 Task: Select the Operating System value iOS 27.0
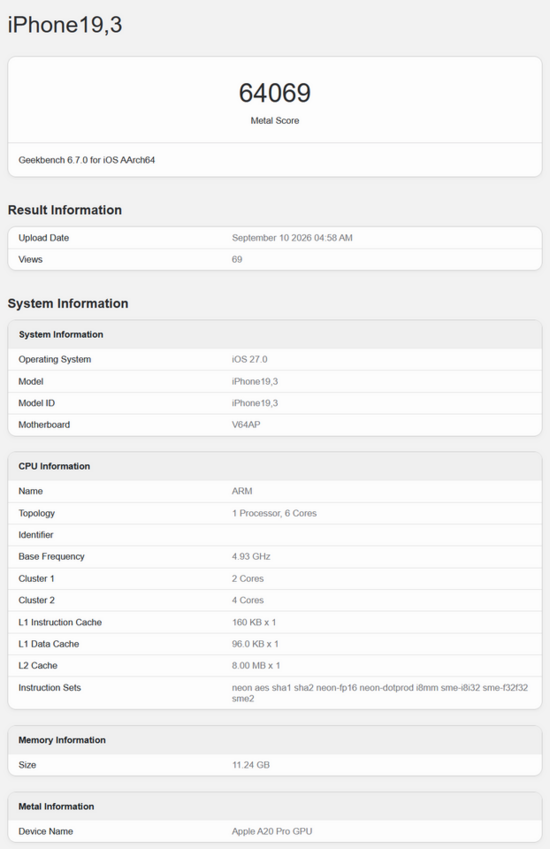(x=250, y=360)
